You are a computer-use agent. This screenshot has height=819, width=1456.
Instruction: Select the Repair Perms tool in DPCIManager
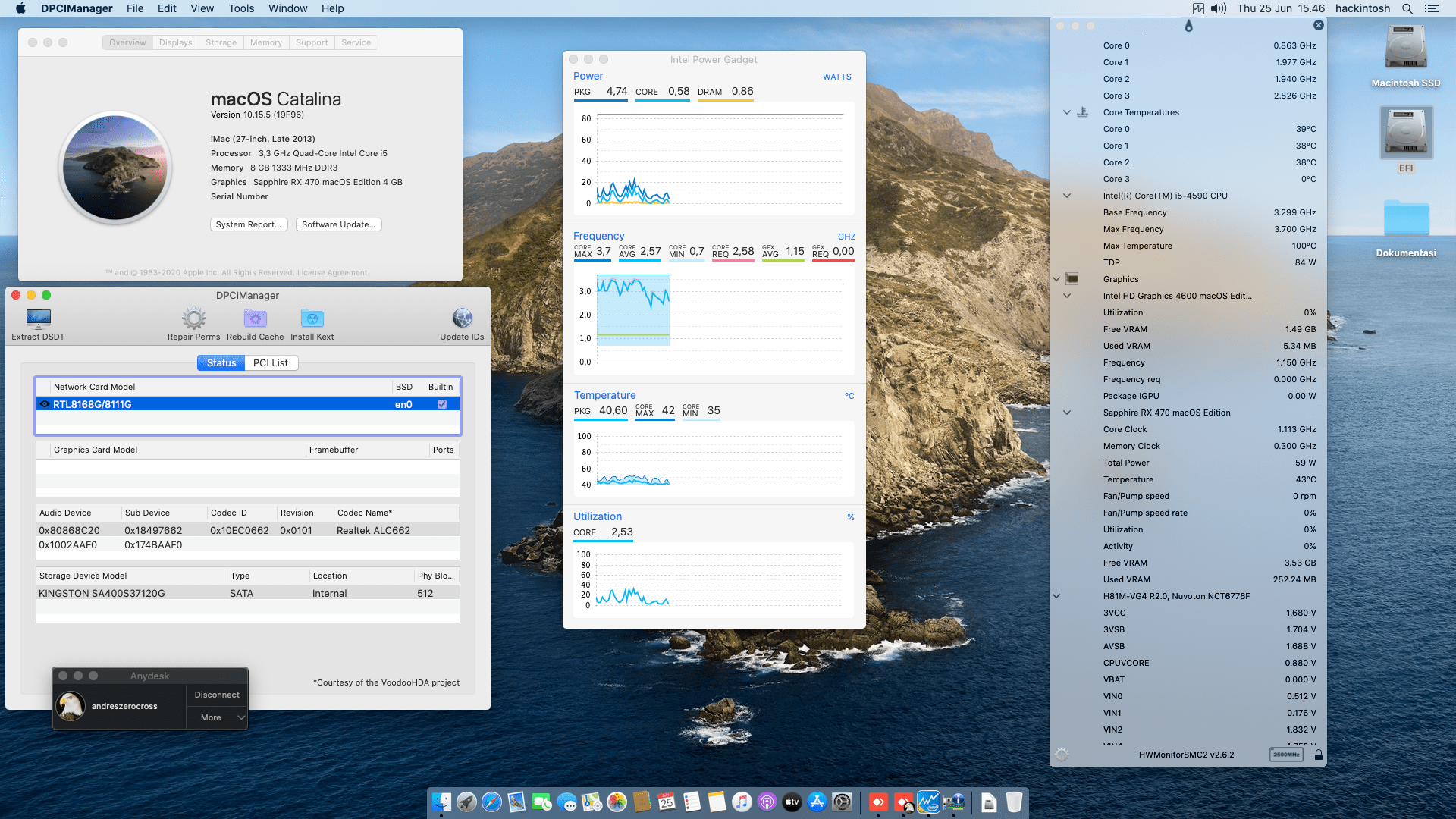click(193, 319)
